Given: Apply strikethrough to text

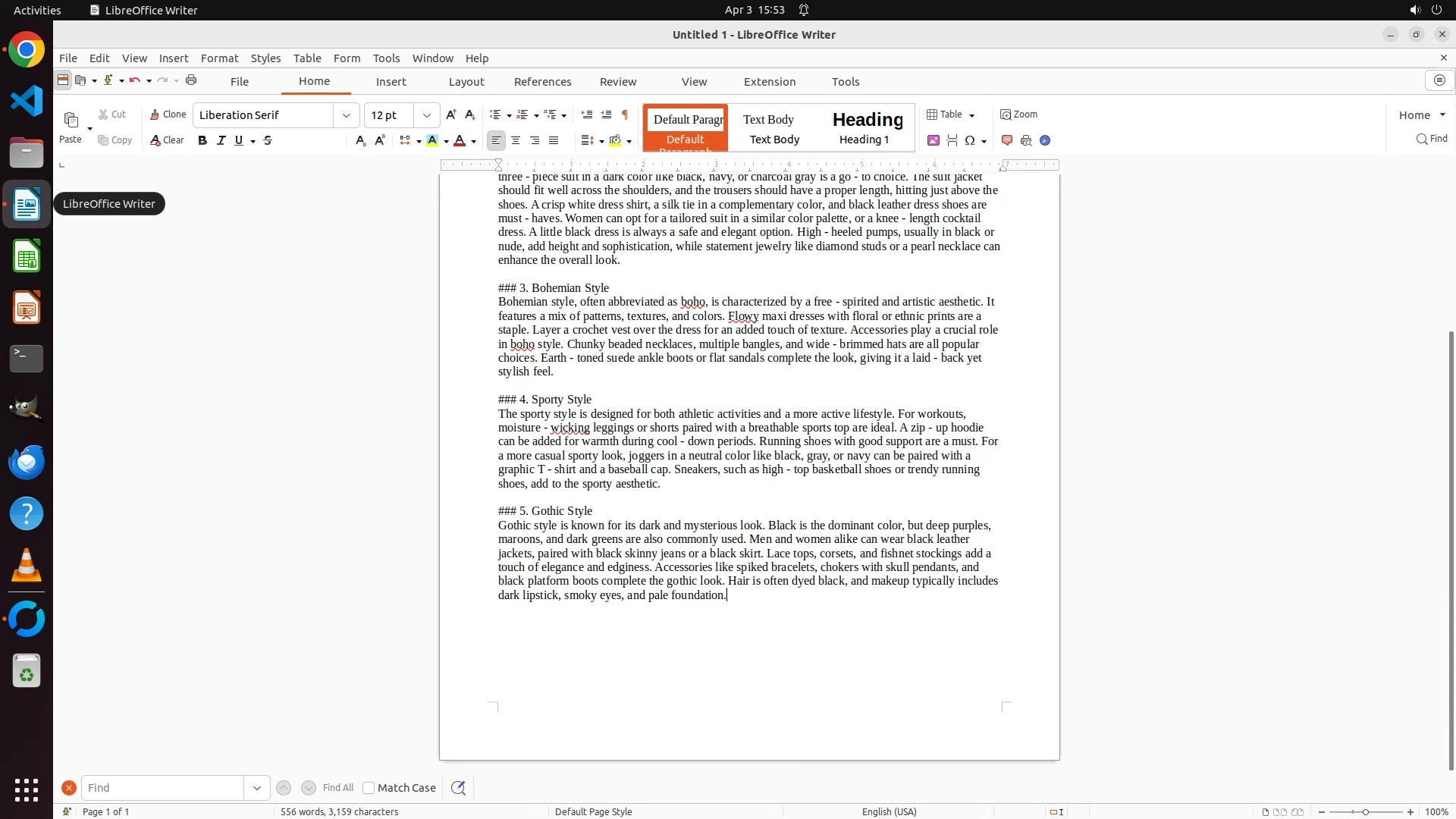Looking at the screenshot, I should coord(268,140).
